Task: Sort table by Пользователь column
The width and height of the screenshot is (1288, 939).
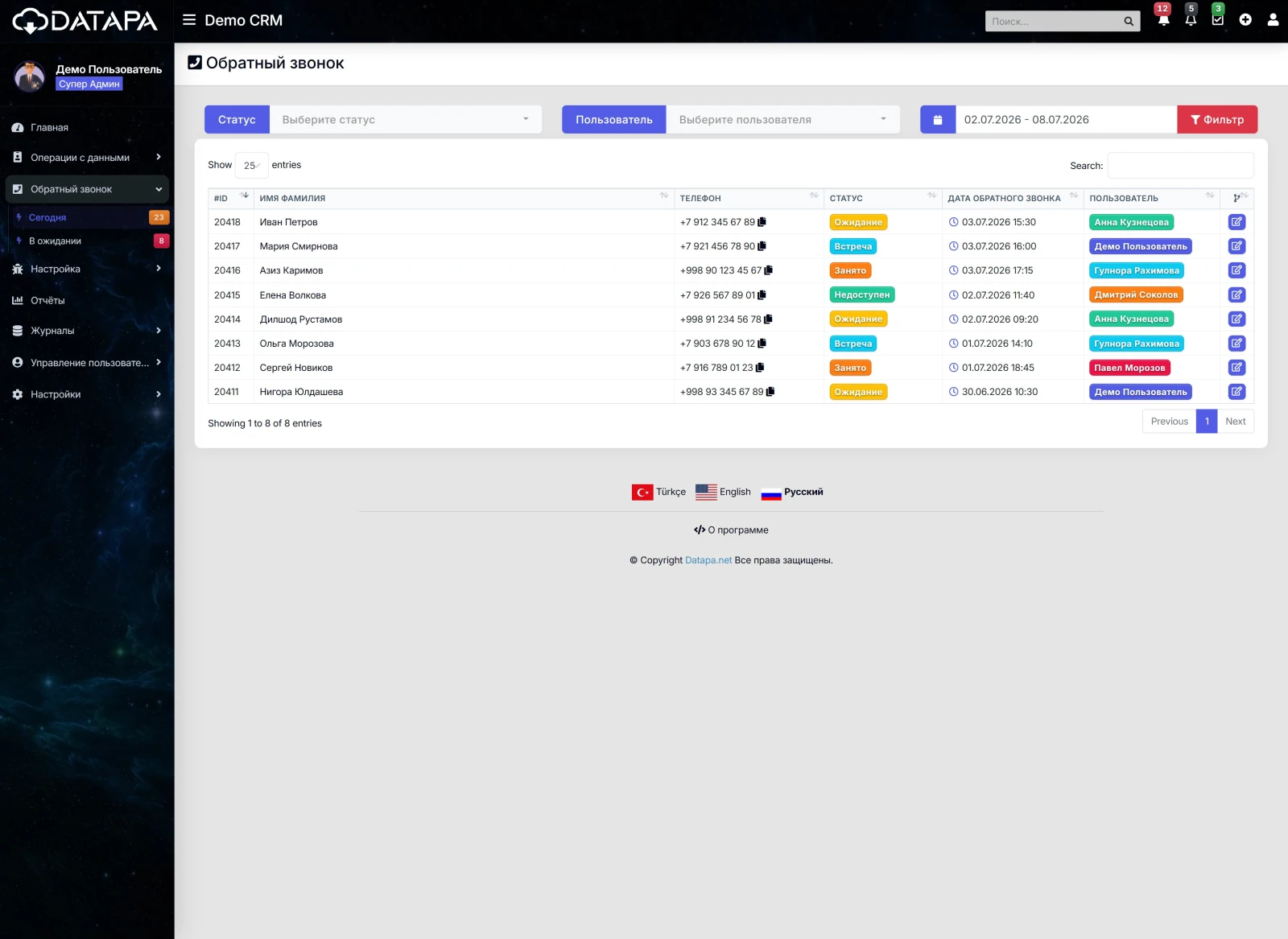Action: pyautogui.click(x=1152, y=198)
